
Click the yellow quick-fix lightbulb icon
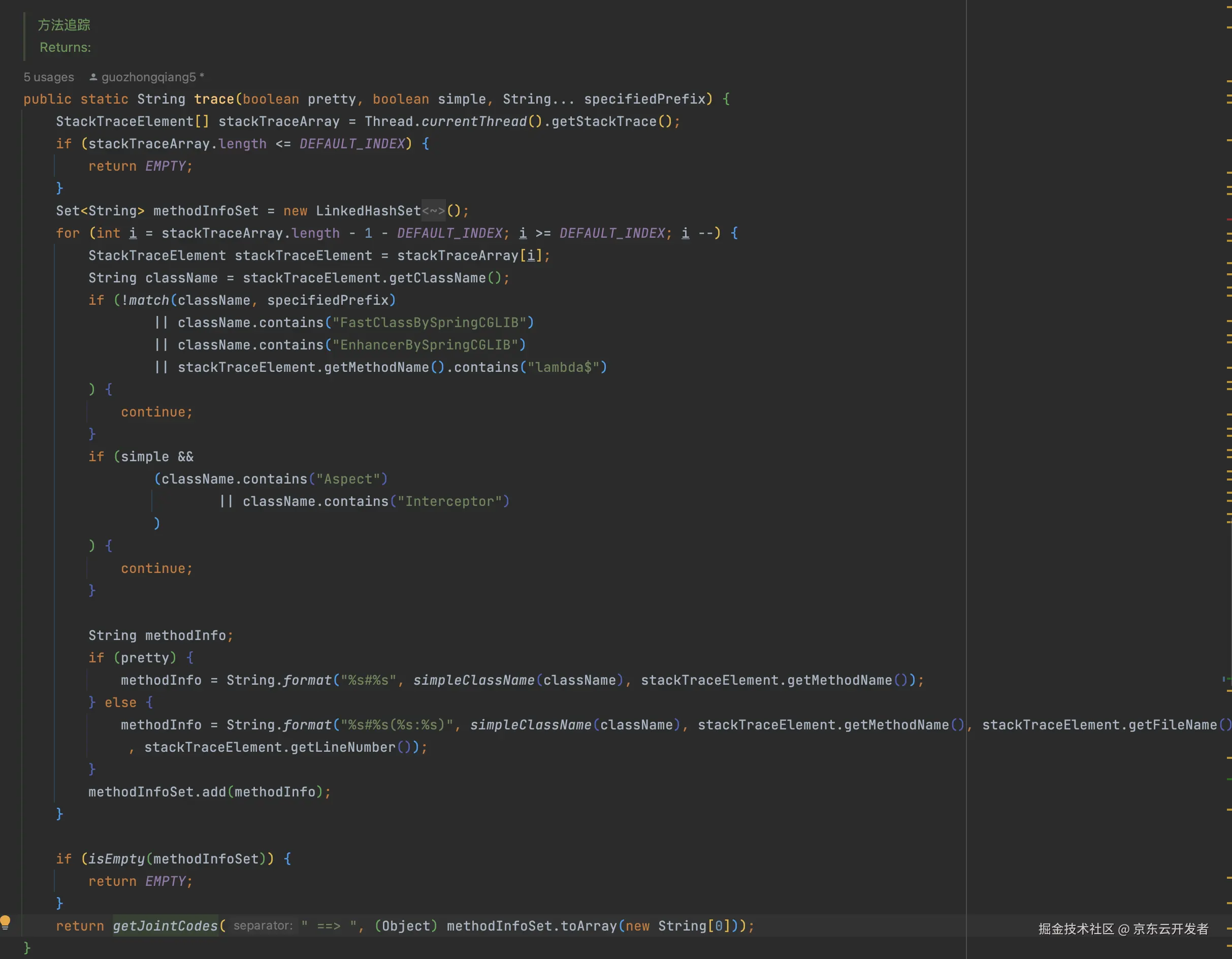6,922
